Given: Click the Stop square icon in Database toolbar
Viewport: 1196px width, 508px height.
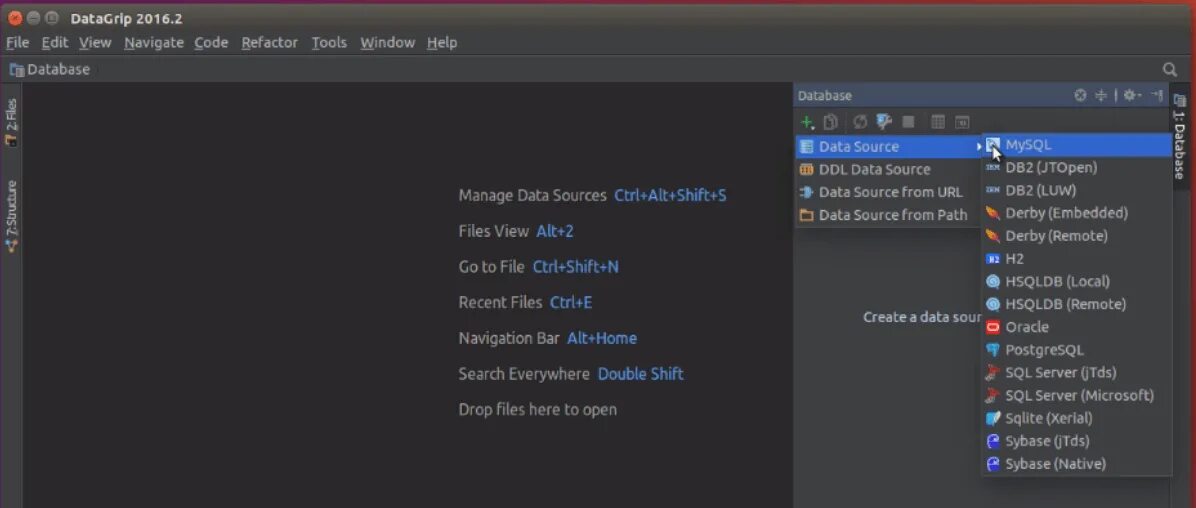Looking at the screenshot, I should click(x=908, y=122).
